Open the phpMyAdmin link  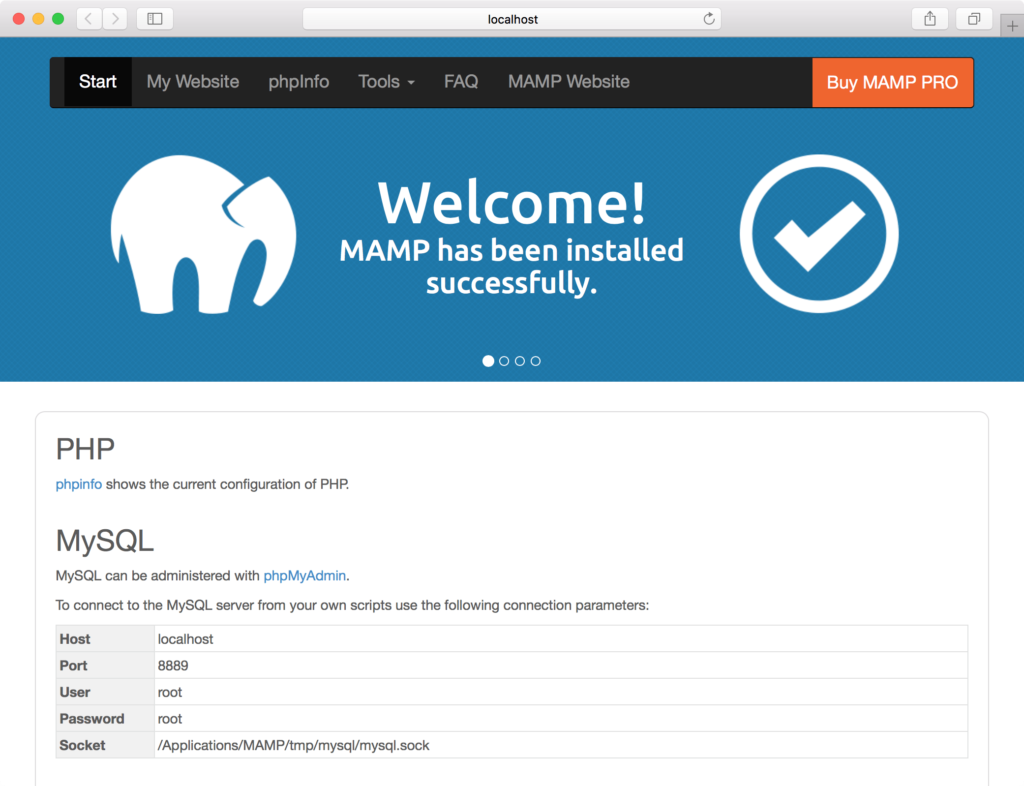[x=304, y=576]
